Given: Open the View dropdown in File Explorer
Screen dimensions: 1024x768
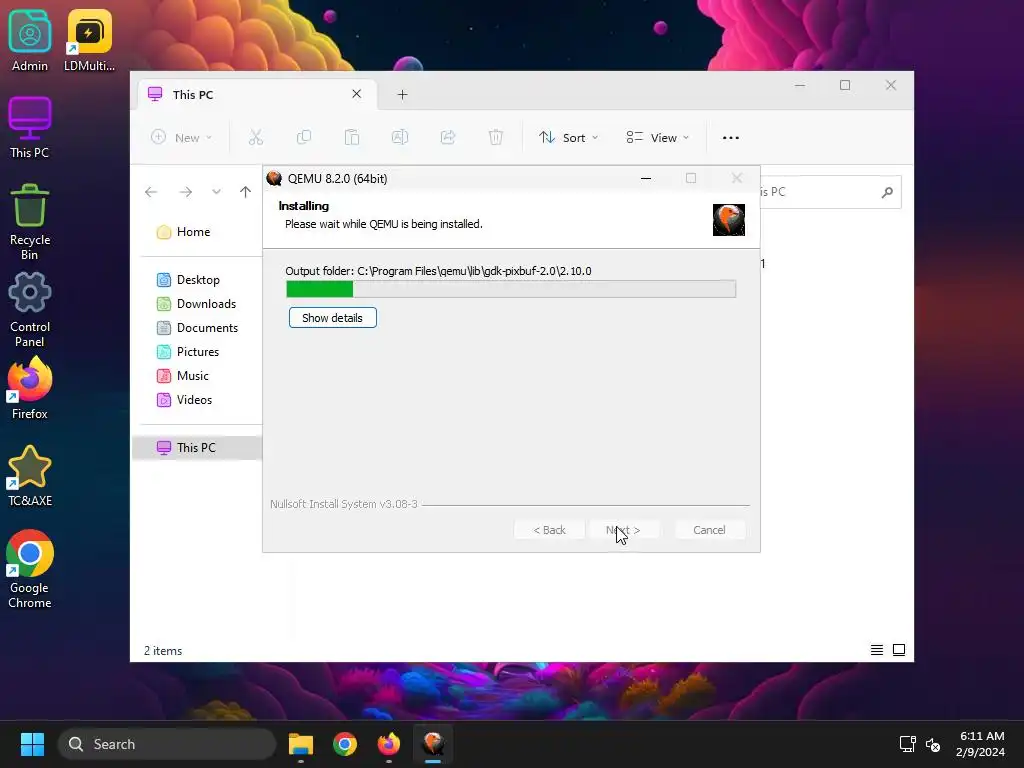Looking at the screenshot, I should (657, 138).
